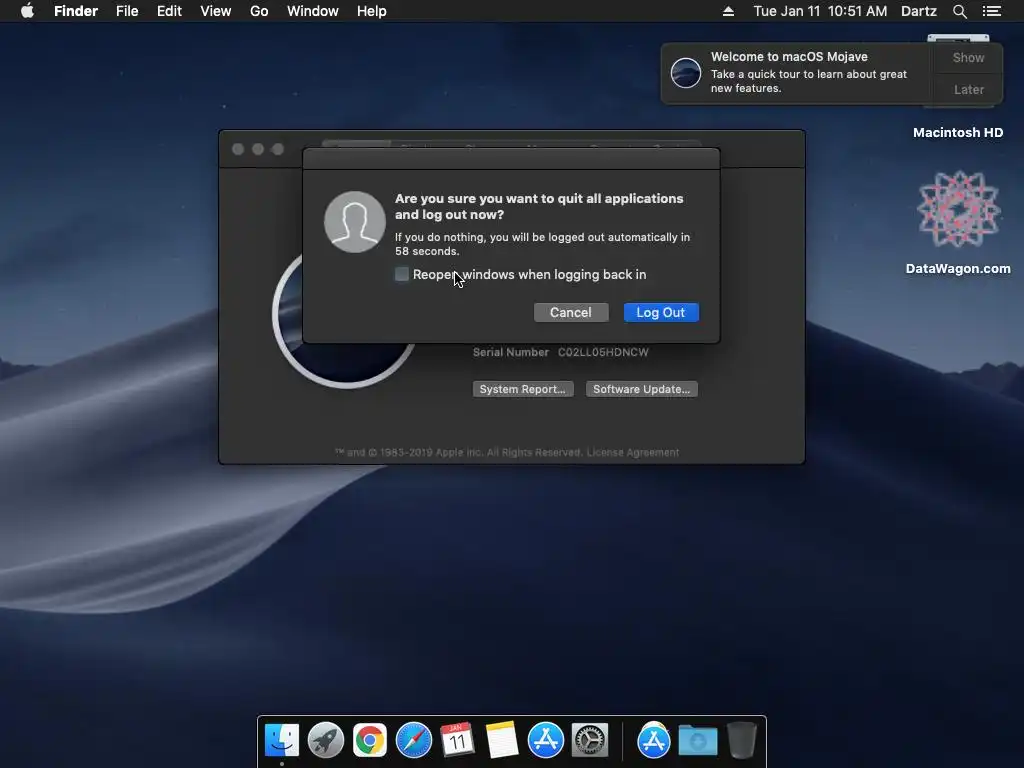The width and height of the screenshot is (1024, 768).
Task: Click the eject icon in menu bar
Action: click(x=728, y=11)
